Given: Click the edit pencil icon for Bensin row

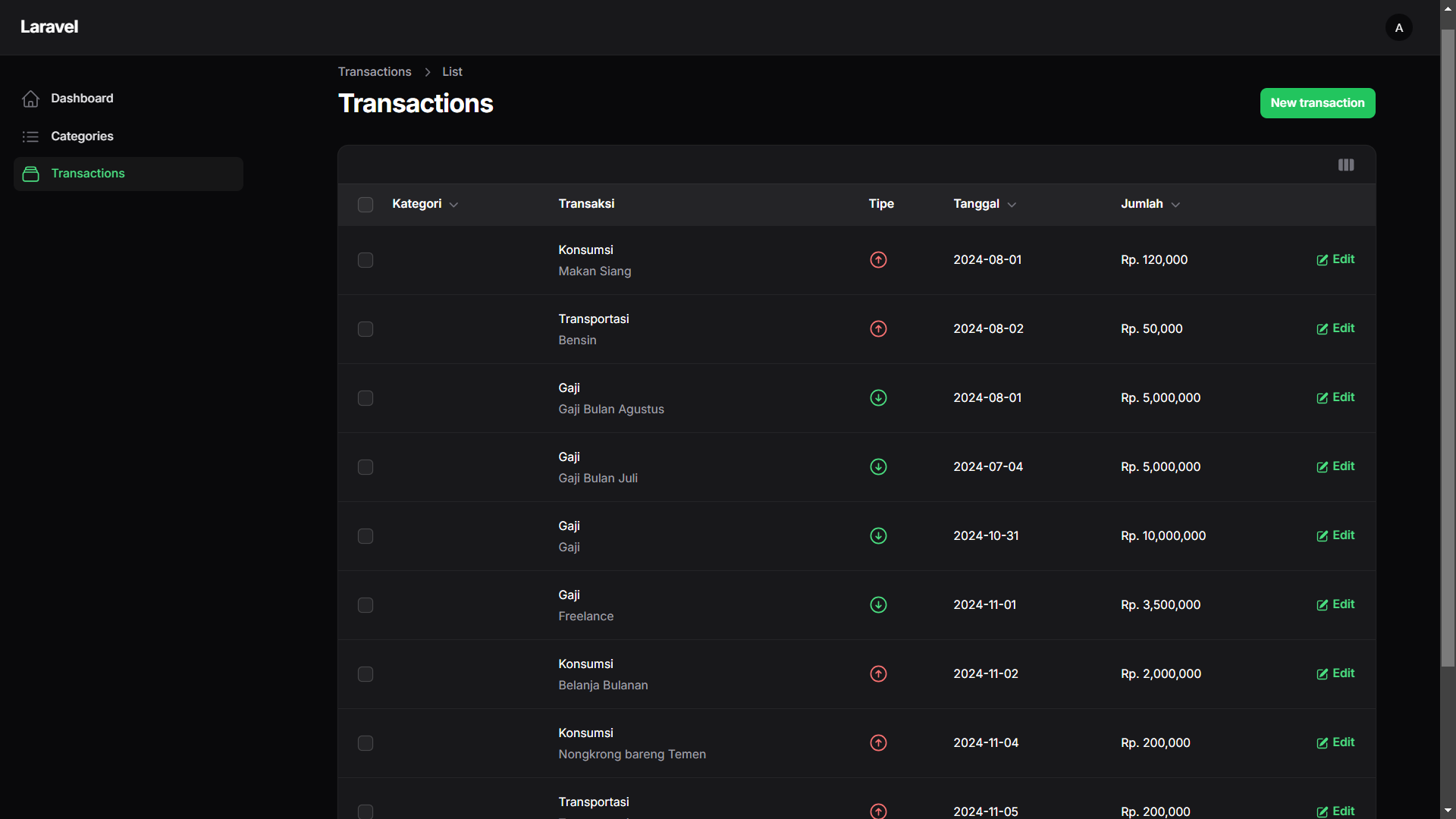Looking at the screenshot, I should click(x=1323, y=329).
